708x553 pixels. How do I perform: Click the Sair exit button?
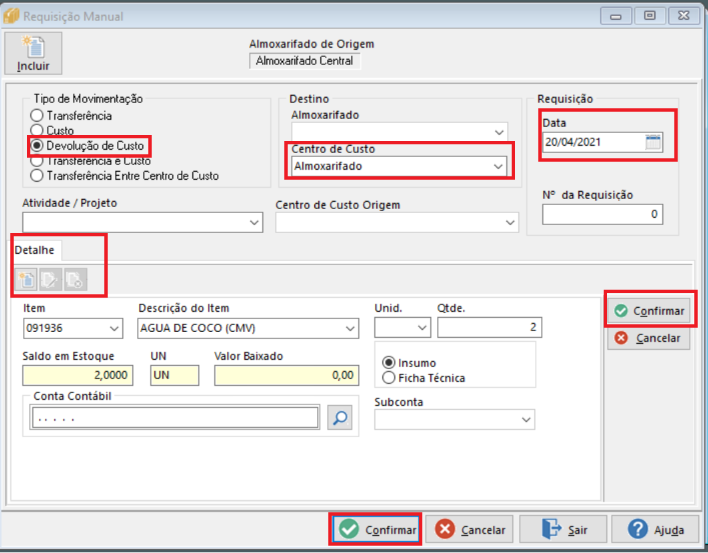click(563, 529)
